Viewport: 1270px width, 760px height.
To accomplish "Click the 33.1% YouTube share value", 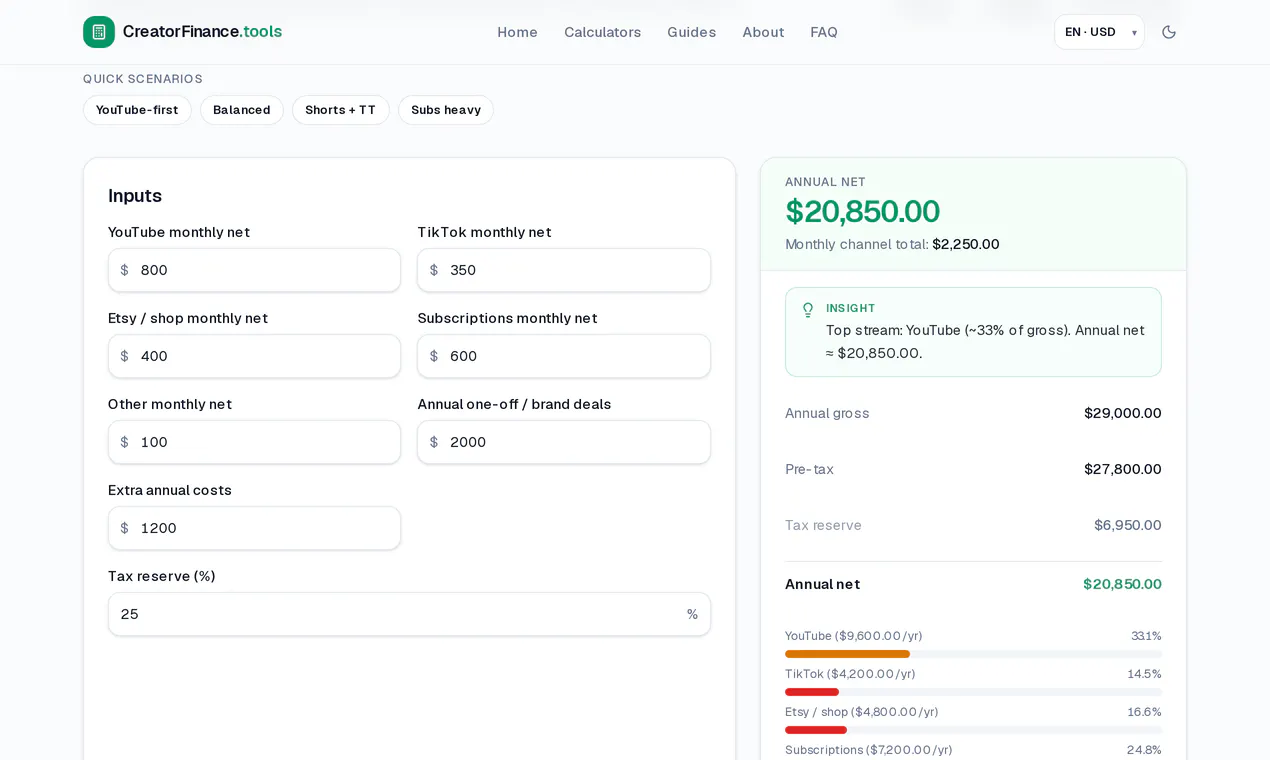I will point(1146,636).
